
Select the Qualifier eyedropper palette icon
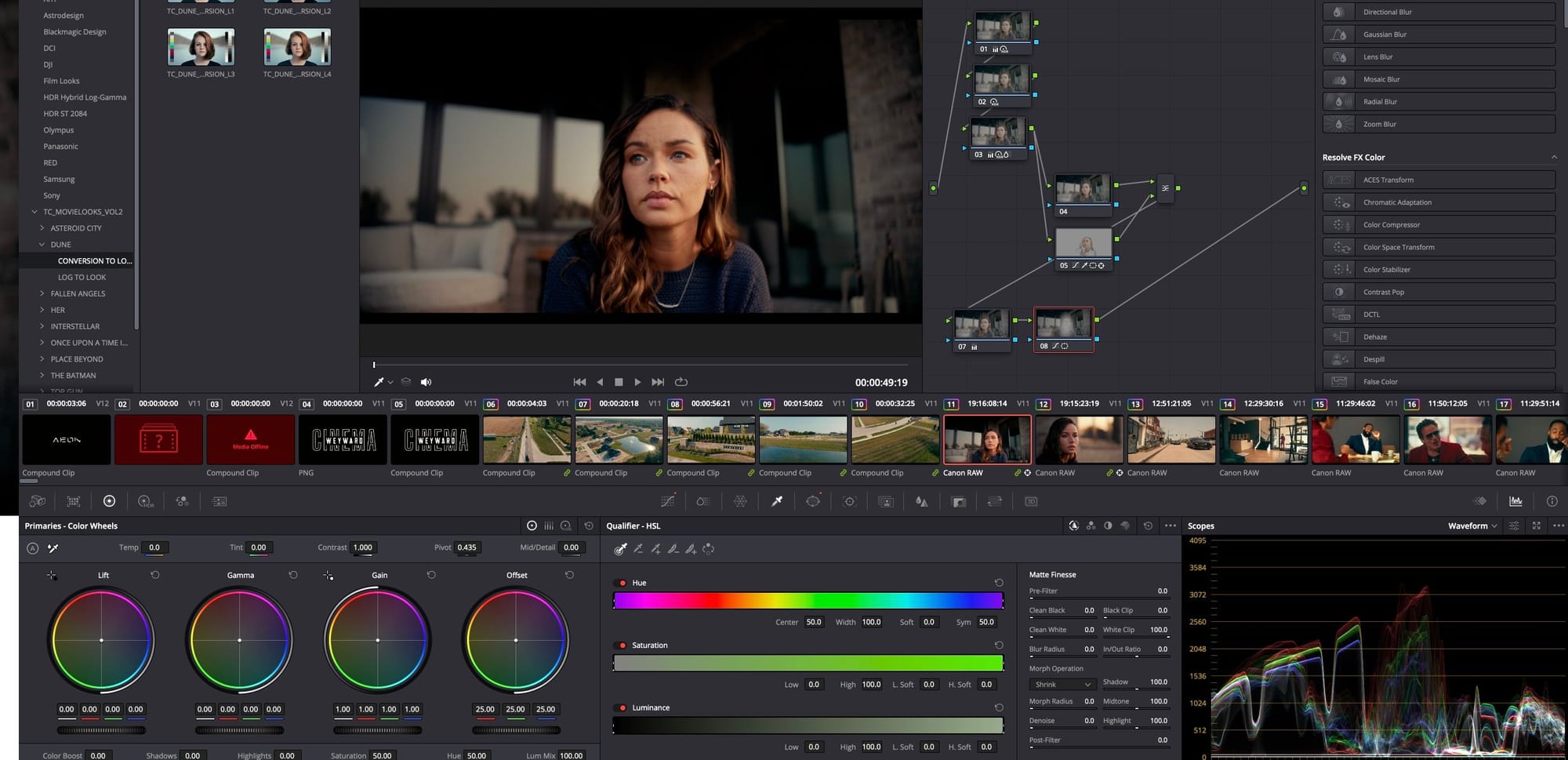pyautogui.click(x=777, y=501)
